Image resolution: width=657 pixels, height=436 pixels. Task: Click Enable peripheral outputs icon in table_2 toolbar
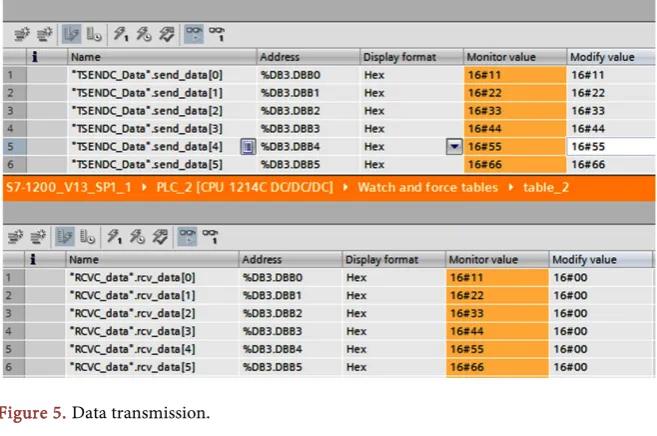160,237
